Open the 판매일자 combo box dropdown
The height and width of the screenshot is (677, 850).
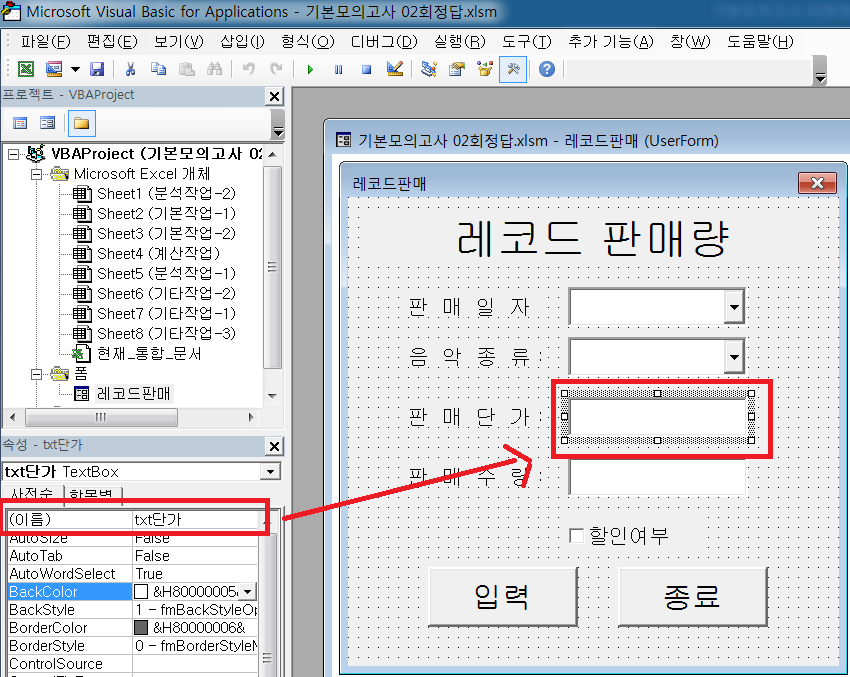(734, 307)
